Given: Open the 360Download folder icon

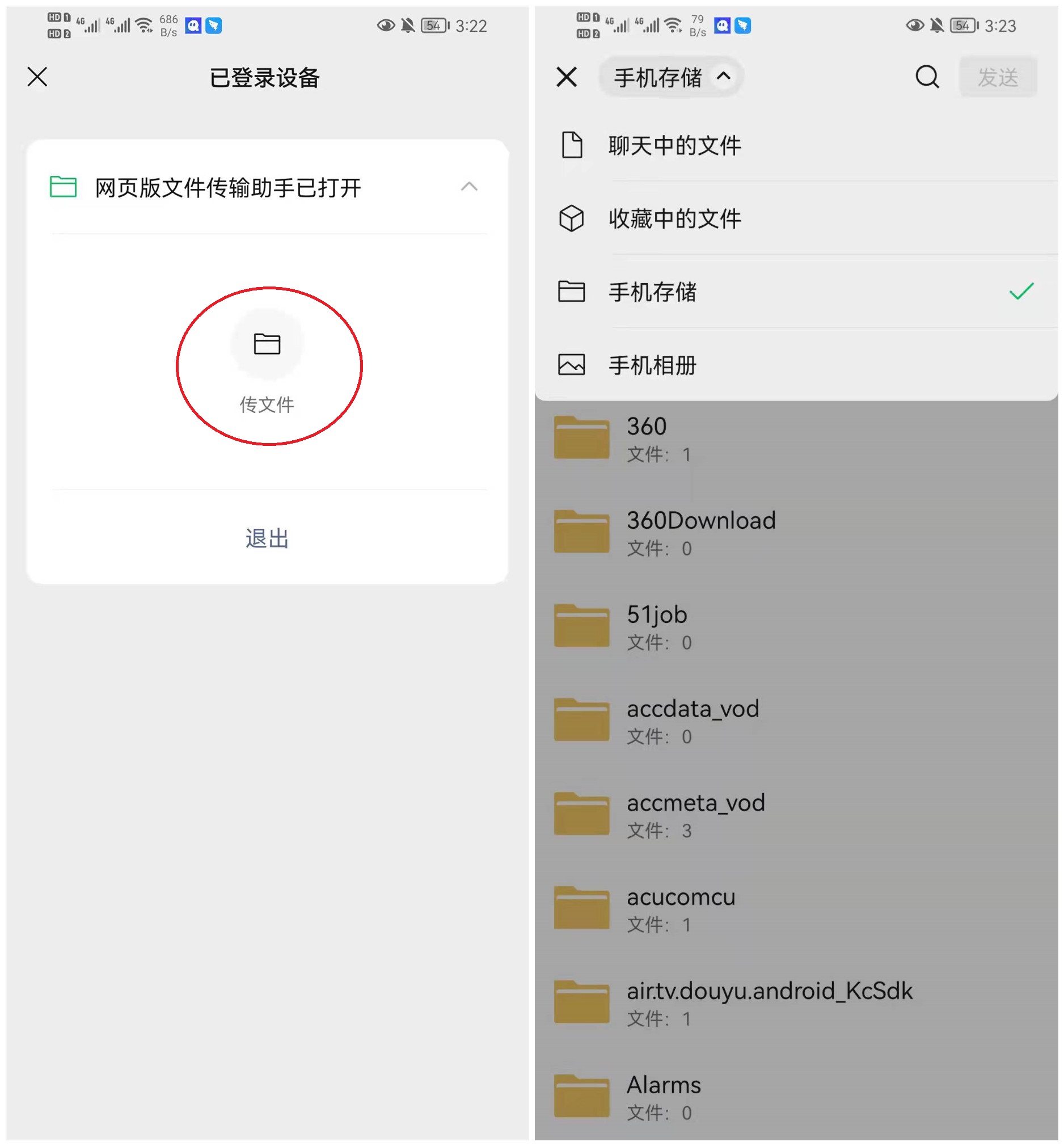Looking at the screenshot, I should point(581,530).
